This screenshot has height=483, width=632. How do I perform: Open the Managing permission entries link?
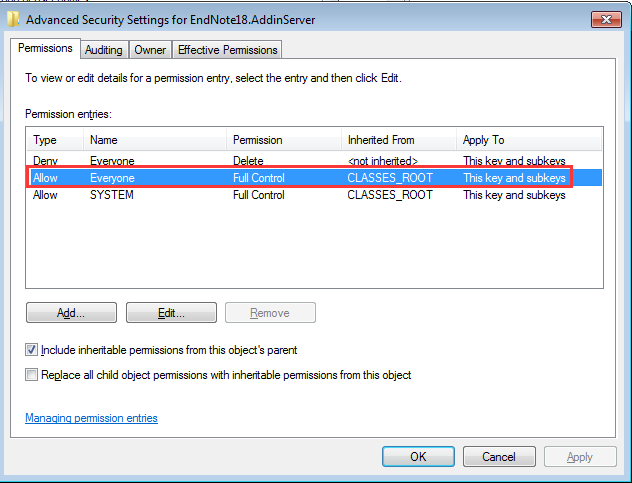[91, 418]
